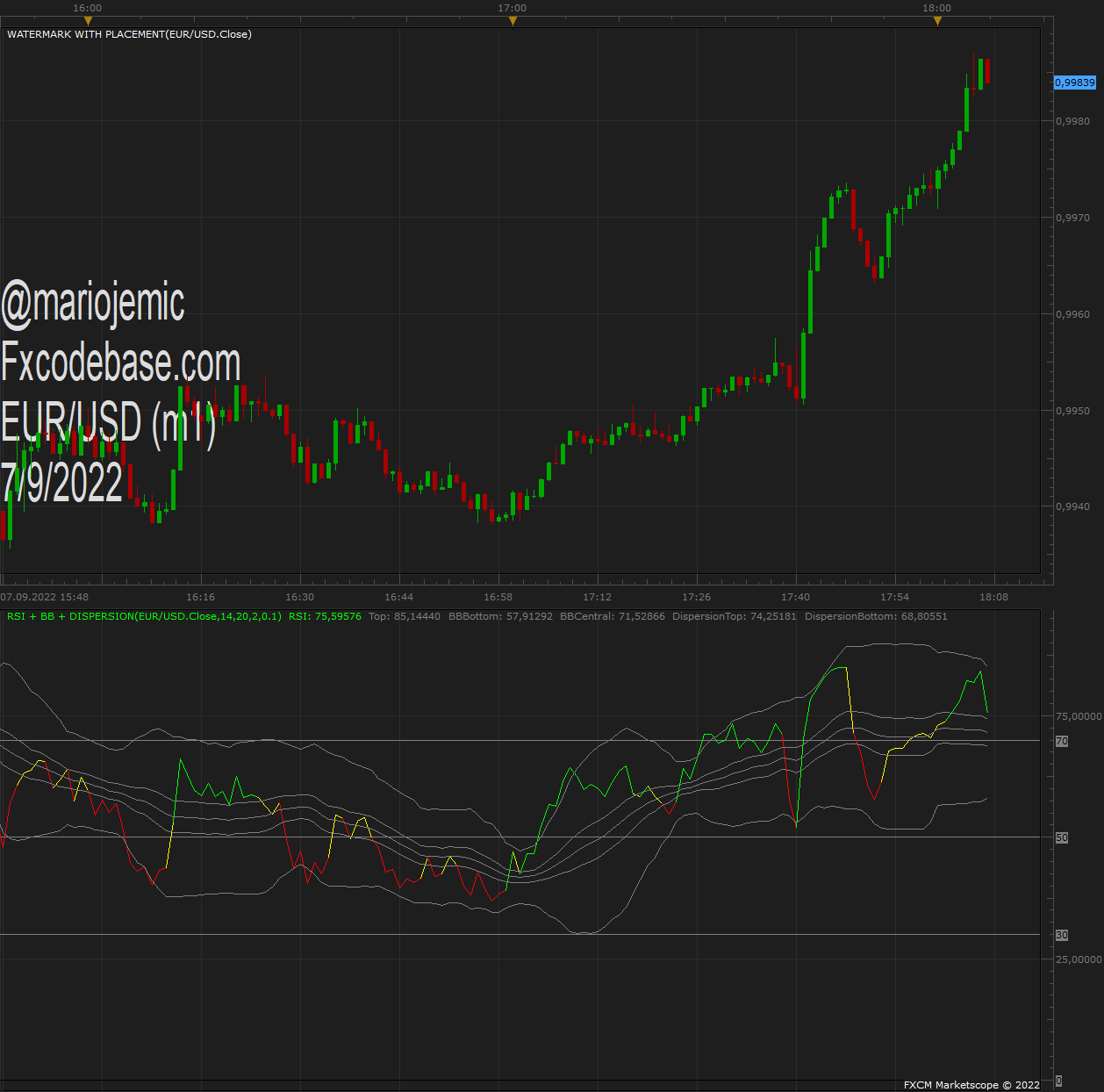
Task: Select the WATERMARK WITH PLACEMENT indicator label
Action: click(x=129, y=34)
